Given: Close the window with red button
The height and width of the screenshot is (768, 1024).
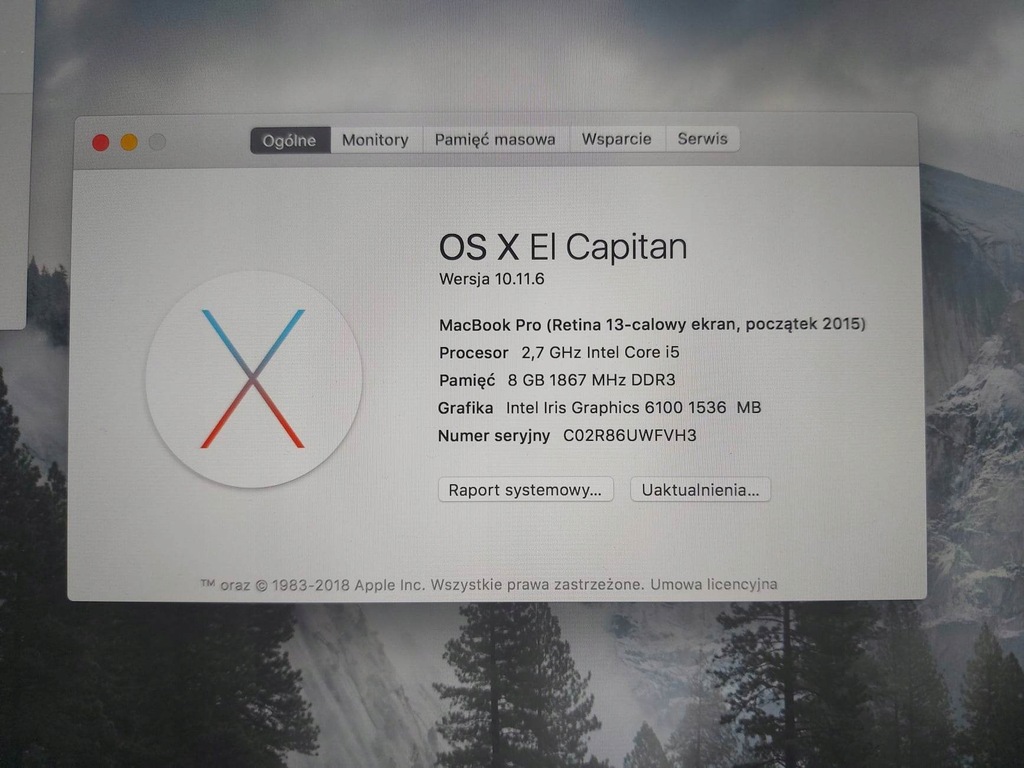Looking at the screenshot, I should (101, 142).
